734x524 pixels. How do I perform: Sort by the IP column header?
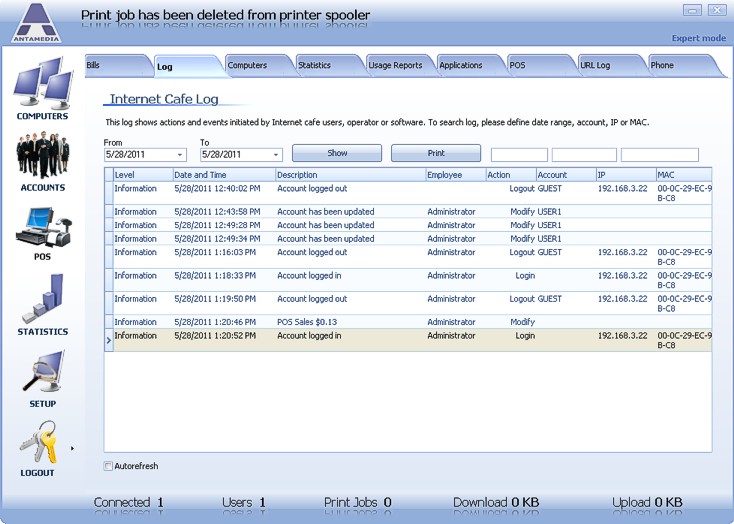click(626, 175)
